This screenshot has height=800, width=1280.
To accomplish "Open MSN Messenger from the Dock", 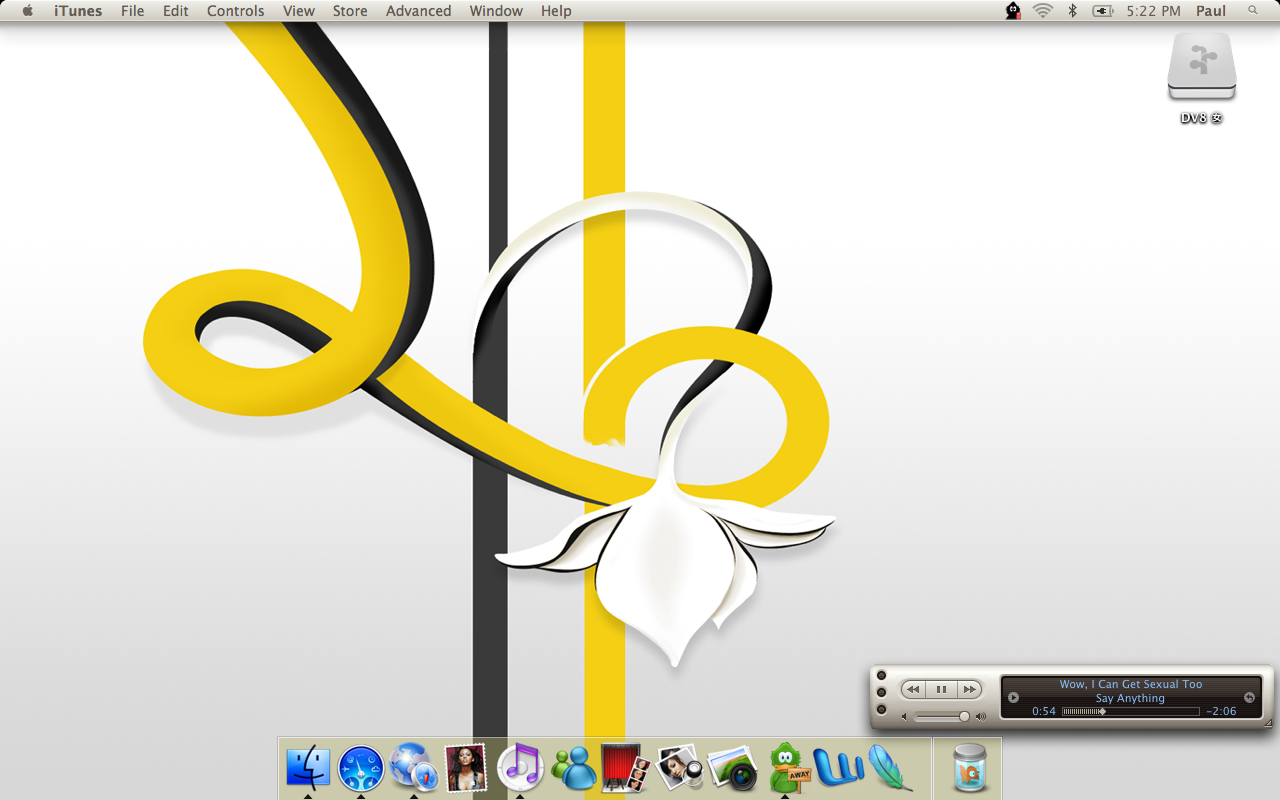I will pyautogui.click(x=573, y=769).
